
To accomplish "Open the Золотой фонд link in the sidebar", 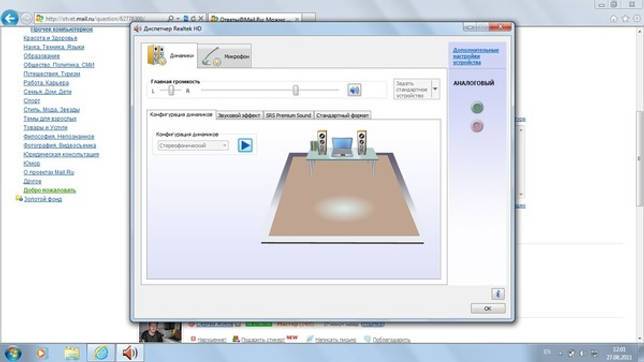I will pyautogui.click(x=43, y=199).
